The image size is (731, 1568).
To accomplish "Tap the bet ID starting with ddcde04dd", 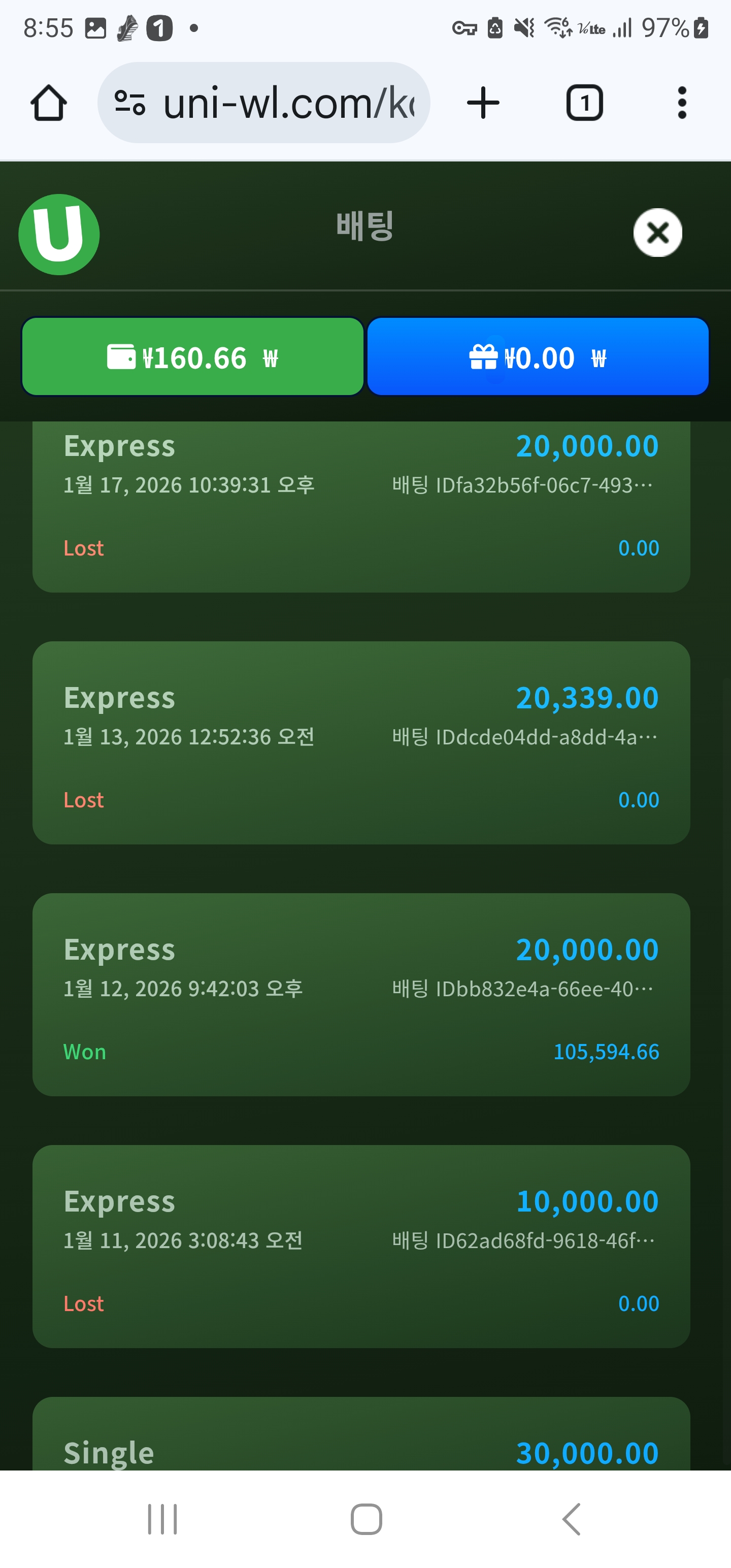I will [525, 737].
